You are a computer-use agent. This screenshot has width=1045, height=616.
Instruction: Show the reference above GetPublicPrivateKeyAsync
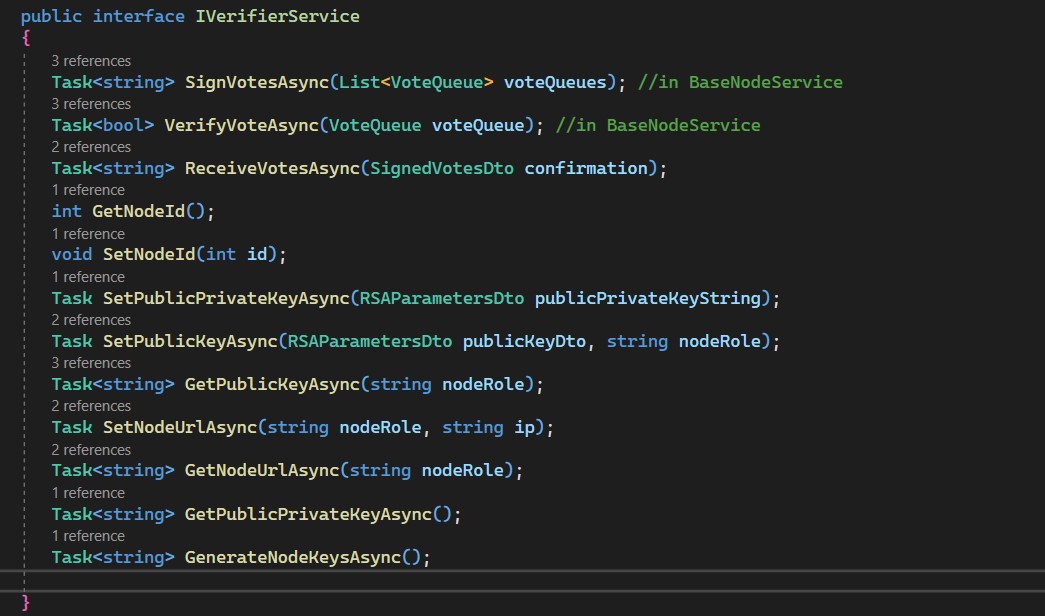click(x=88, y=493)
